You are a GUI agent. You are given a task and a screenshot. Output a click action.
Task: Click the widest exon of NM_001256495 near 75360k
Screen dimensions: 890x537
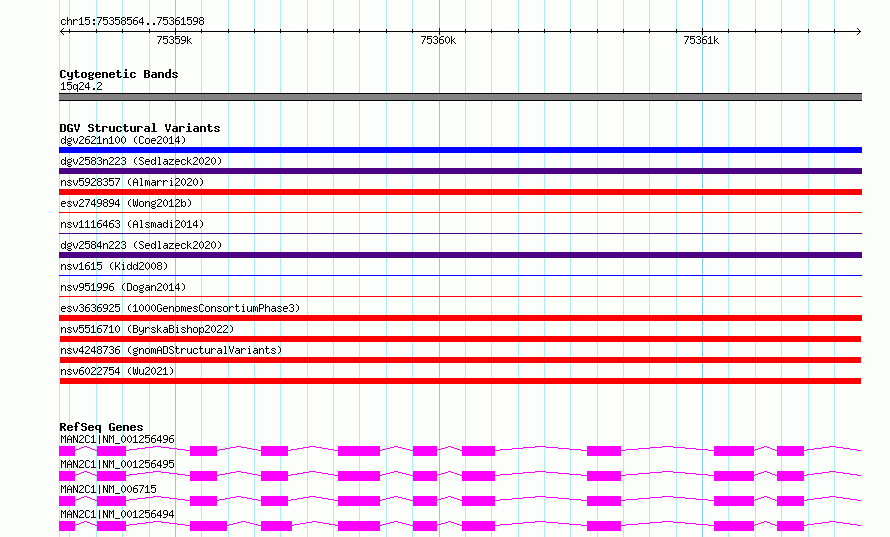click(x=359, y=476)
